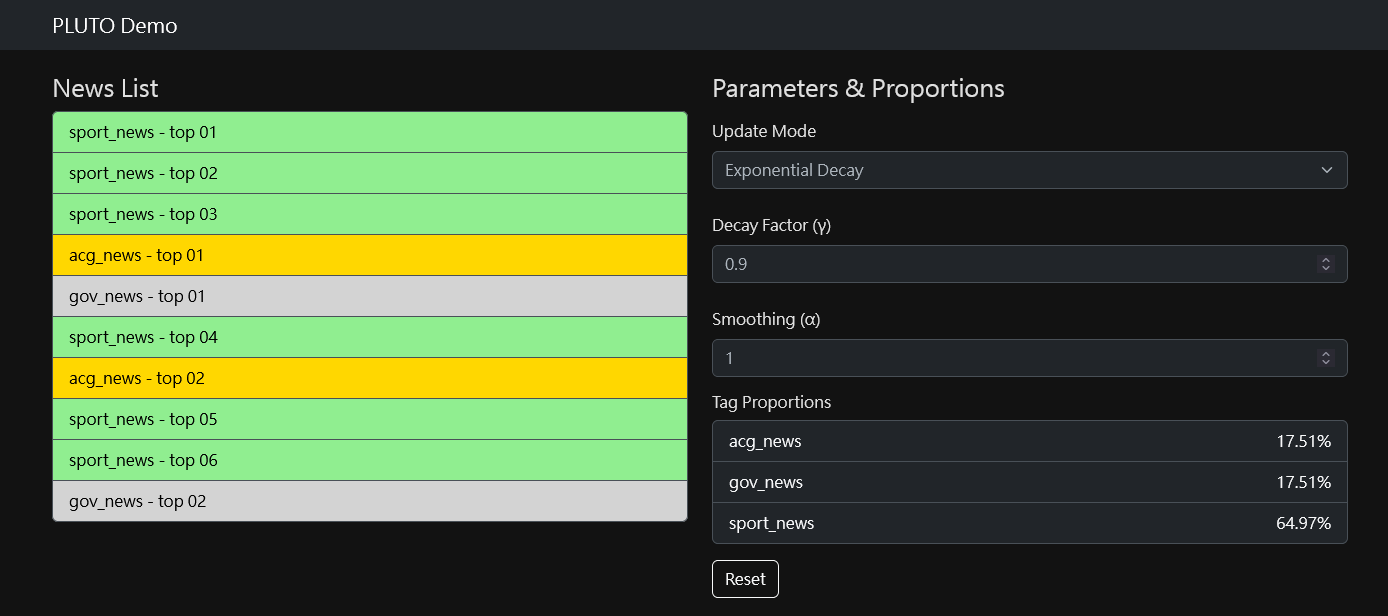Select gov_news - top 02 item
The image size is (1388, 616).
[369, 501]
